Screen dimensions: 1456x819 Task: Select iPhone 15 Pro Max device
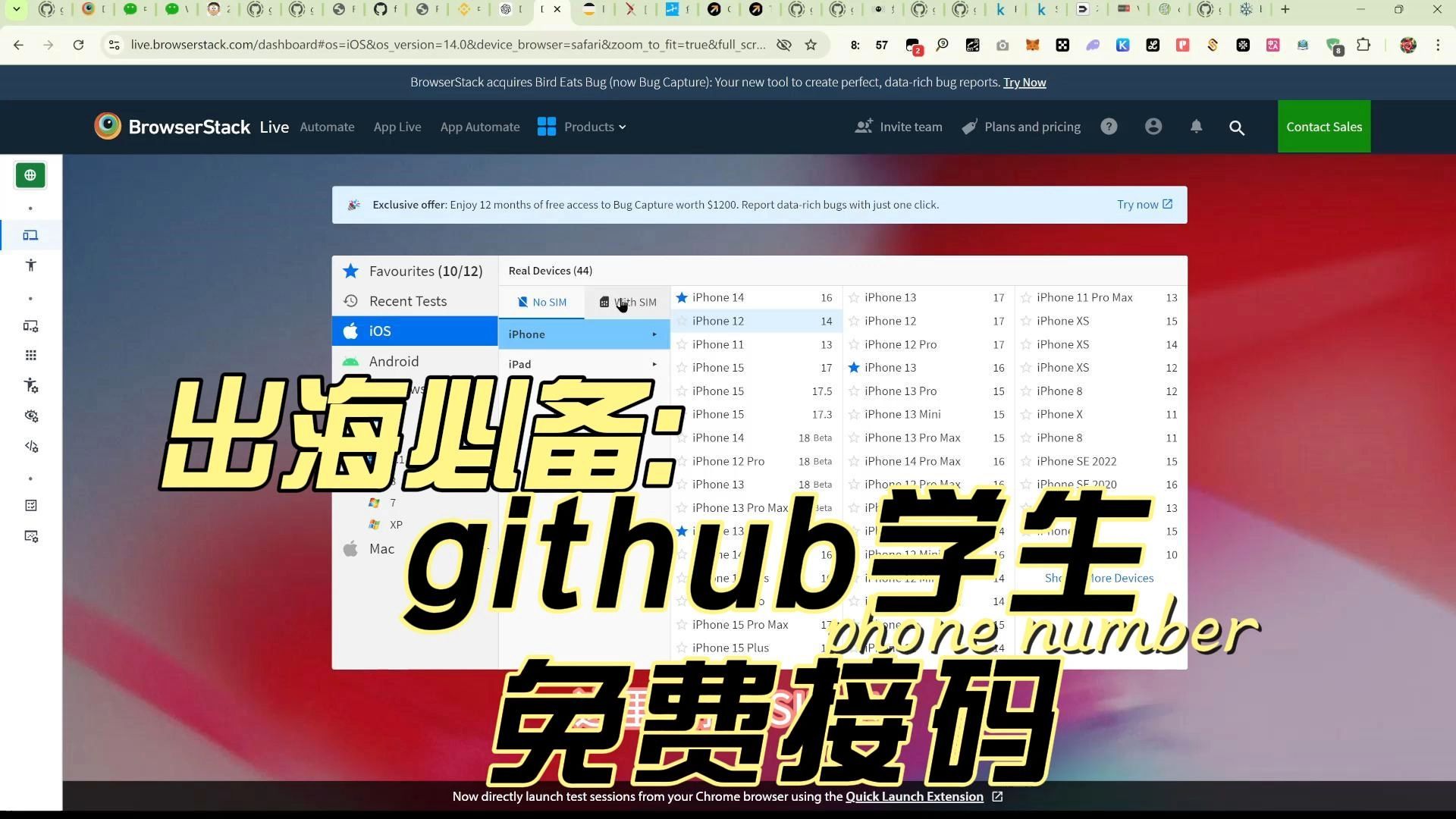pyautogui.click(x=740, y=624)
